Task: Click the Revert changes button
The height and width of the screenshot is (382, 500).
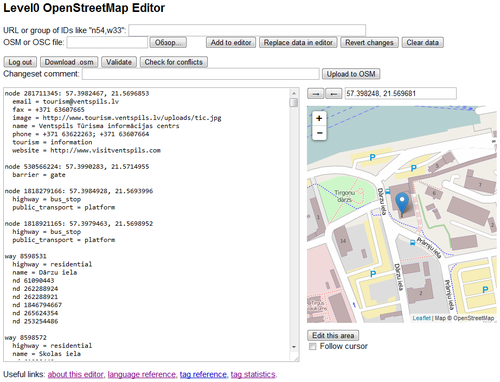Action: point(369,43)
